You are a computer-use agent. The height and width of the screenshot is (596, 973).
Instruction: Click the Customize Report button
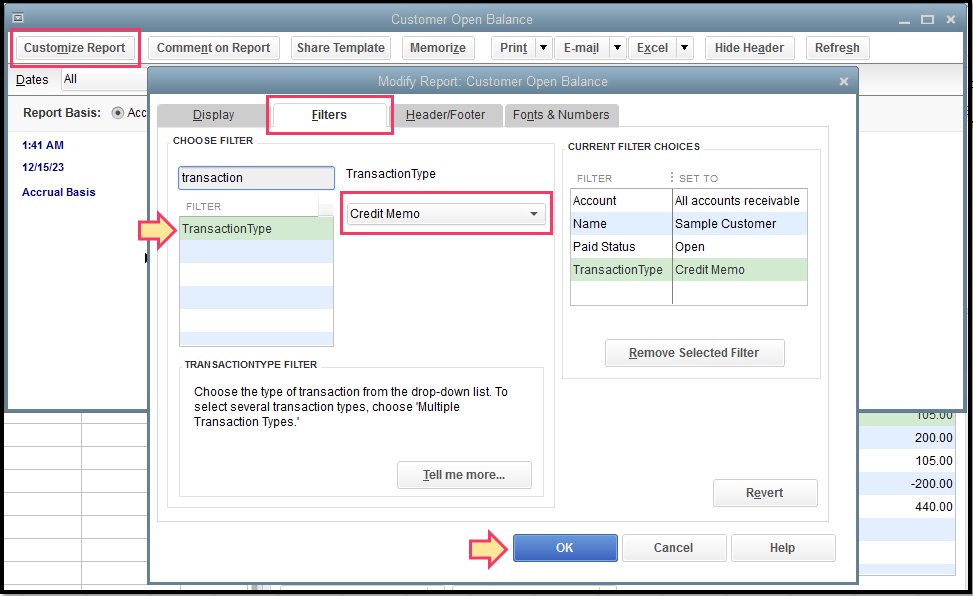[74, 48]
